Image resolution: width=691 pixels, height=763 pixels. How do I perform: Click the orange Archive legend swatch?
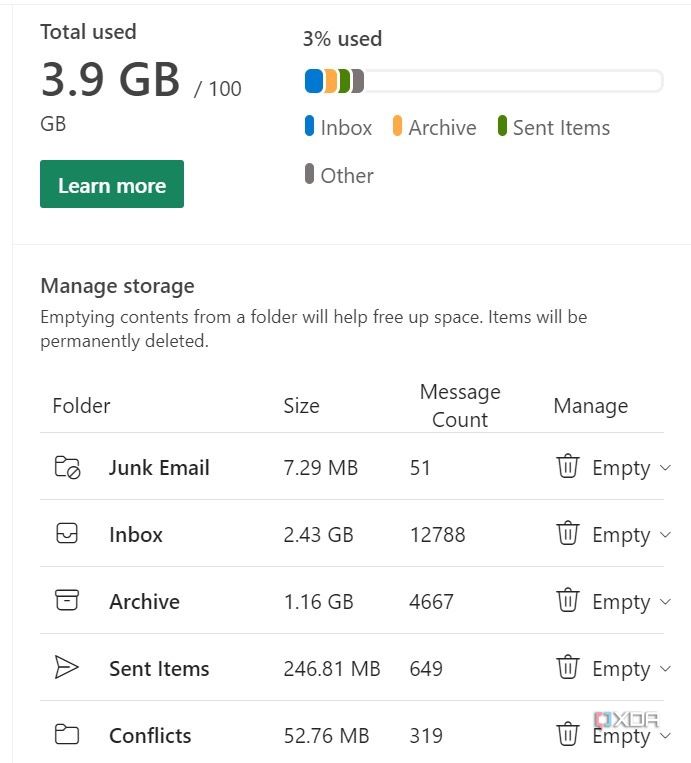tap(397, 127)
